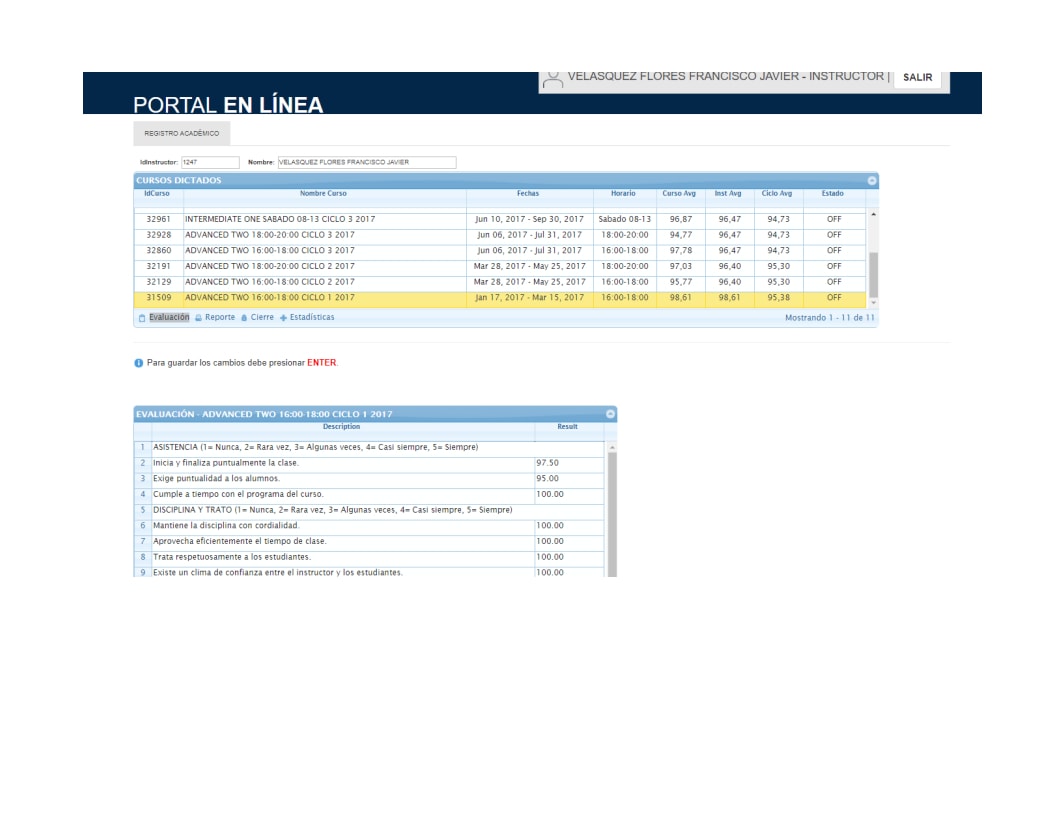Image resolution: width=1055 pixels, height=815 pixels.
Task: Select course ADVANCED TWO 18:00-20:00 CICLO 3 2017
Action: click(x=499, y=235)
